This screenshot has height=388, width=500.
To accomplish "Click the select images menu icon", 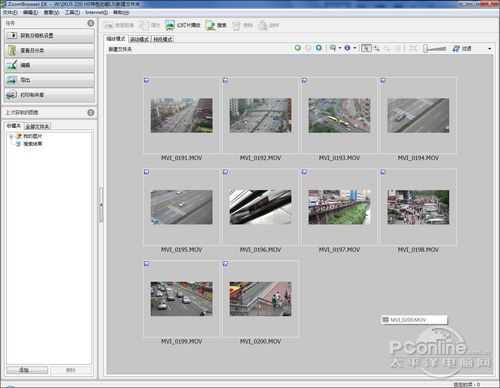I will (332, 48).
